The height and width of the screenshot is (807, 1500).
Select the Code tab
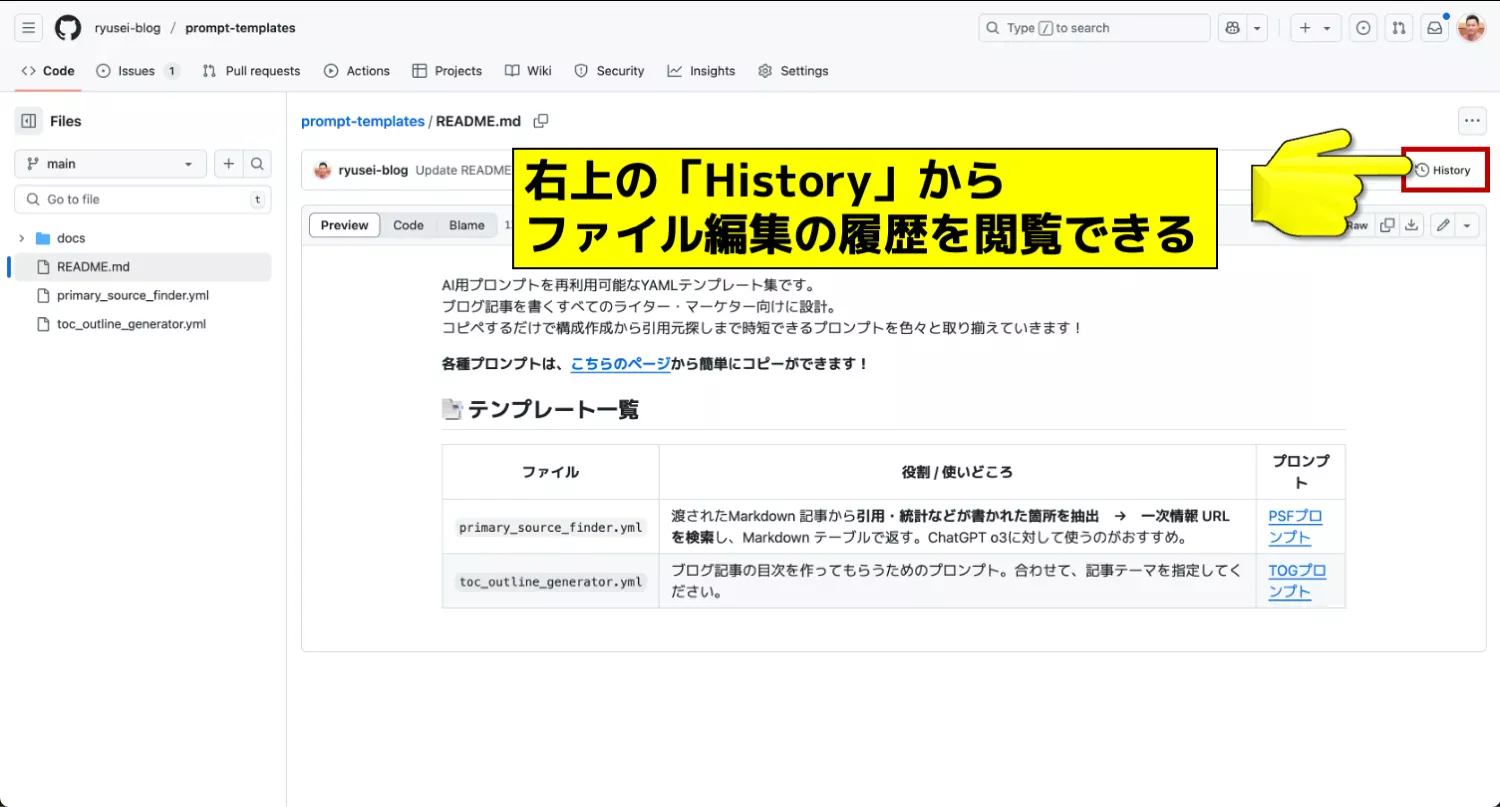click(48, 71)
